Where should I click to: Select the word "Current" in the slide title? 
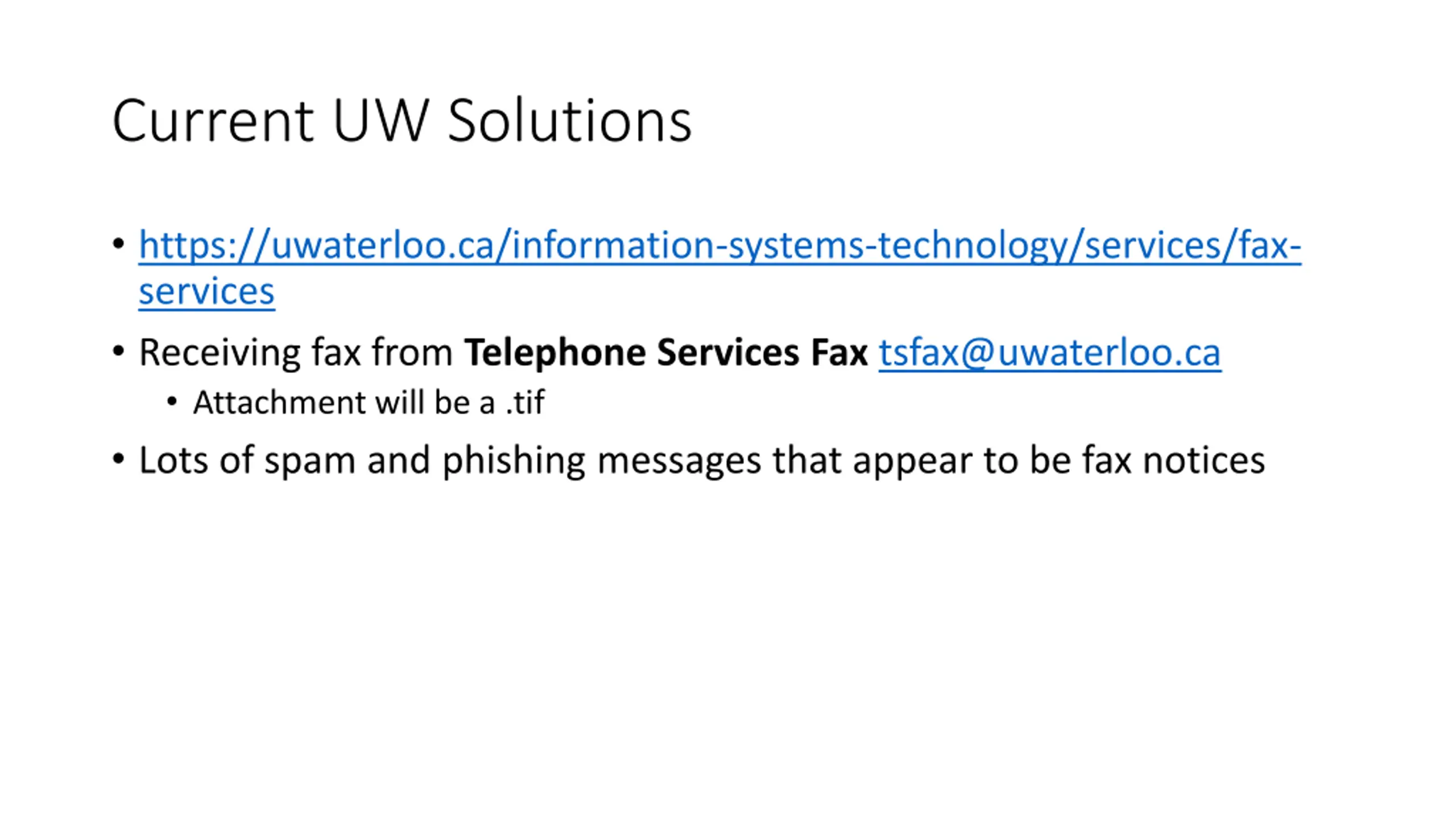click(213, 121)
